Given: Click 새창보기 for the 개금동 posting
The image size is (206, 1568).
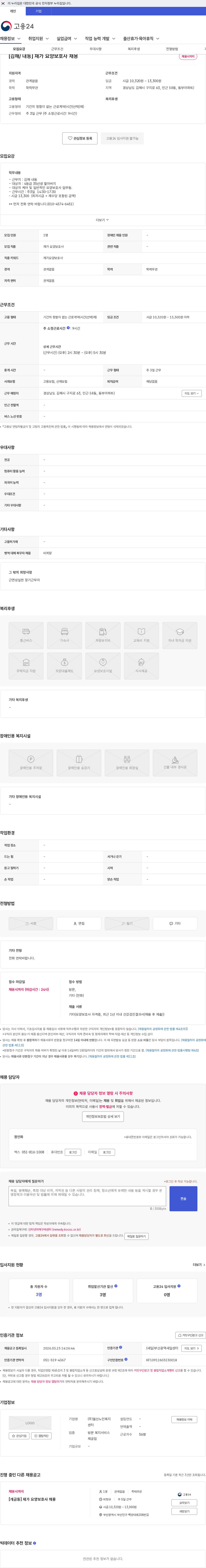Looking at the screenshot, I should 184,1511.
